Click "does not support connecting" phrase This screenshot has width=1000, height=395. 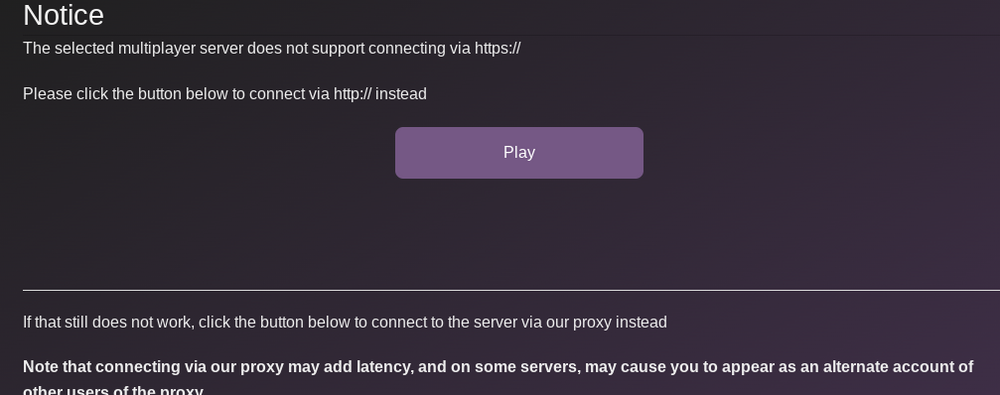tap(337, 48)
